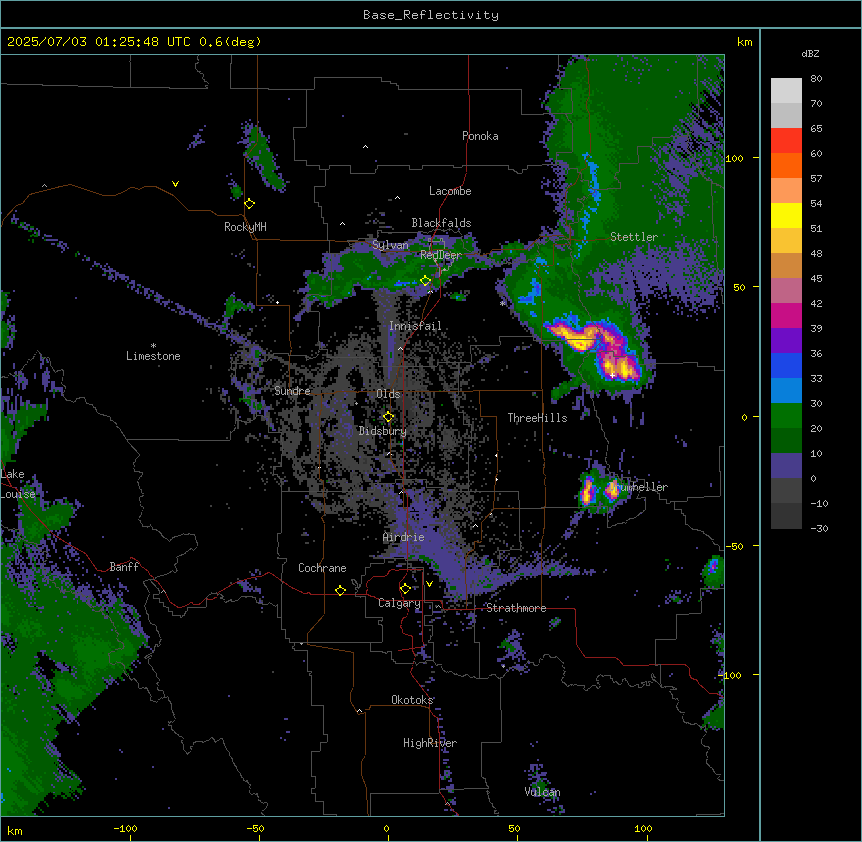The image size is (862, 842).
Task: Click the asterisk marker above Limestone
Action: [x=153, y=346]
